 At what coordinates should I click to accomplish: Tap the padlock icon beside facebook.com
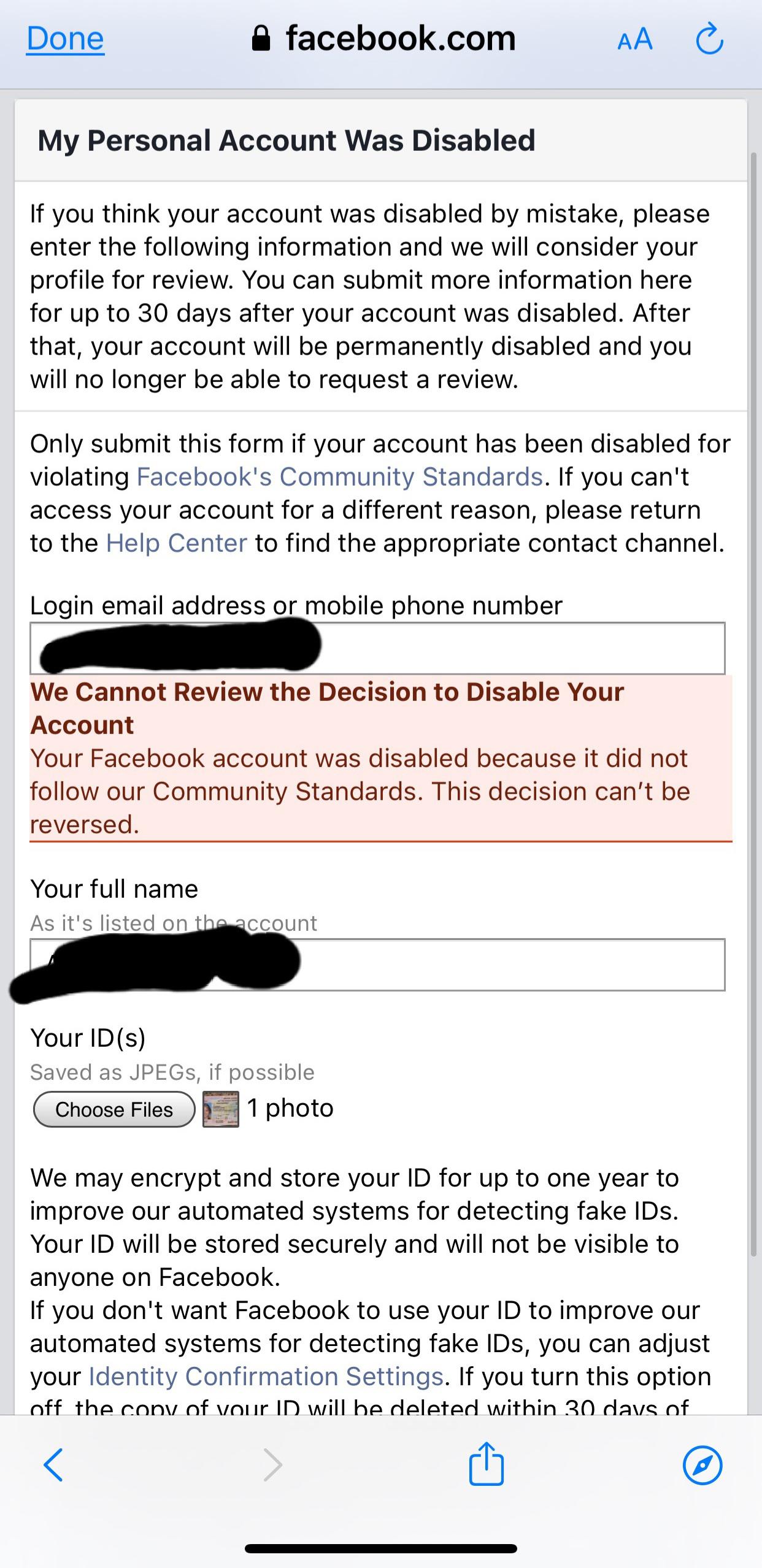[261, 39]
